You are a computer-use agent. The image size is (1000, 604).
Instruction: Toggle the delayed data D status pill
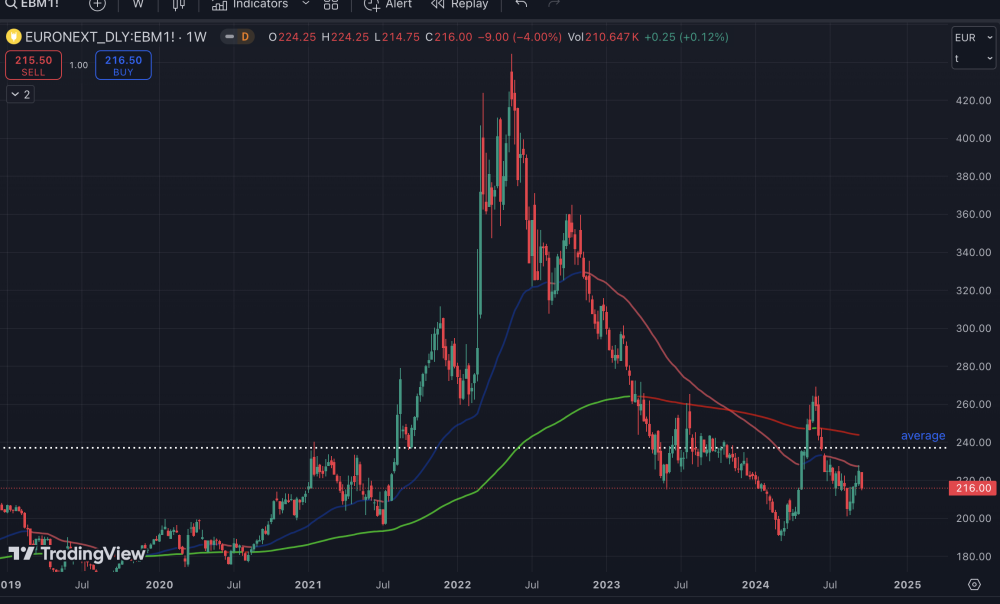click(238, 37)
